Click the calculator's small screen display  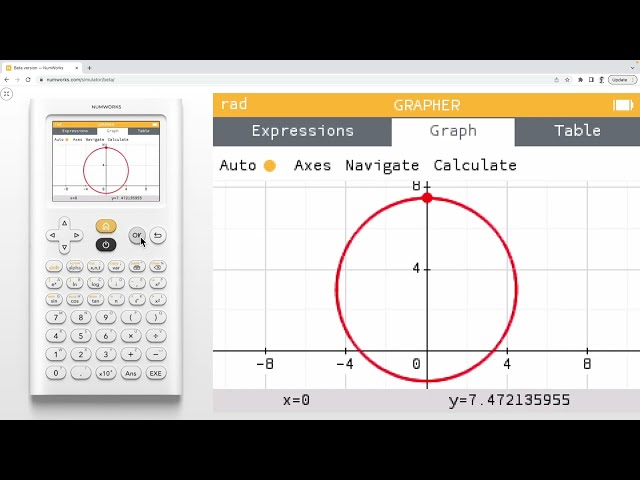[106, 161]
